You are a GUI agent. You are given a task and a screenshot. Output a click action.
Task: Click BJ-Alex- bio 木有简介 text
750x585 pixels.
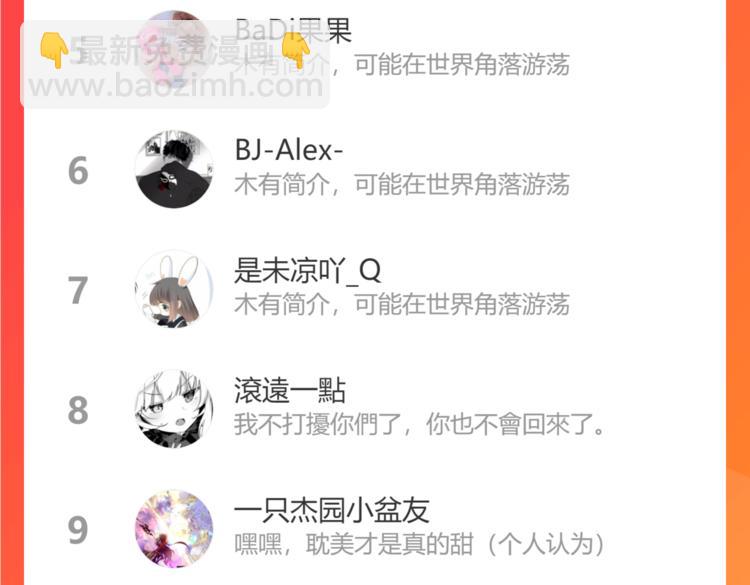tap(282, 185)
